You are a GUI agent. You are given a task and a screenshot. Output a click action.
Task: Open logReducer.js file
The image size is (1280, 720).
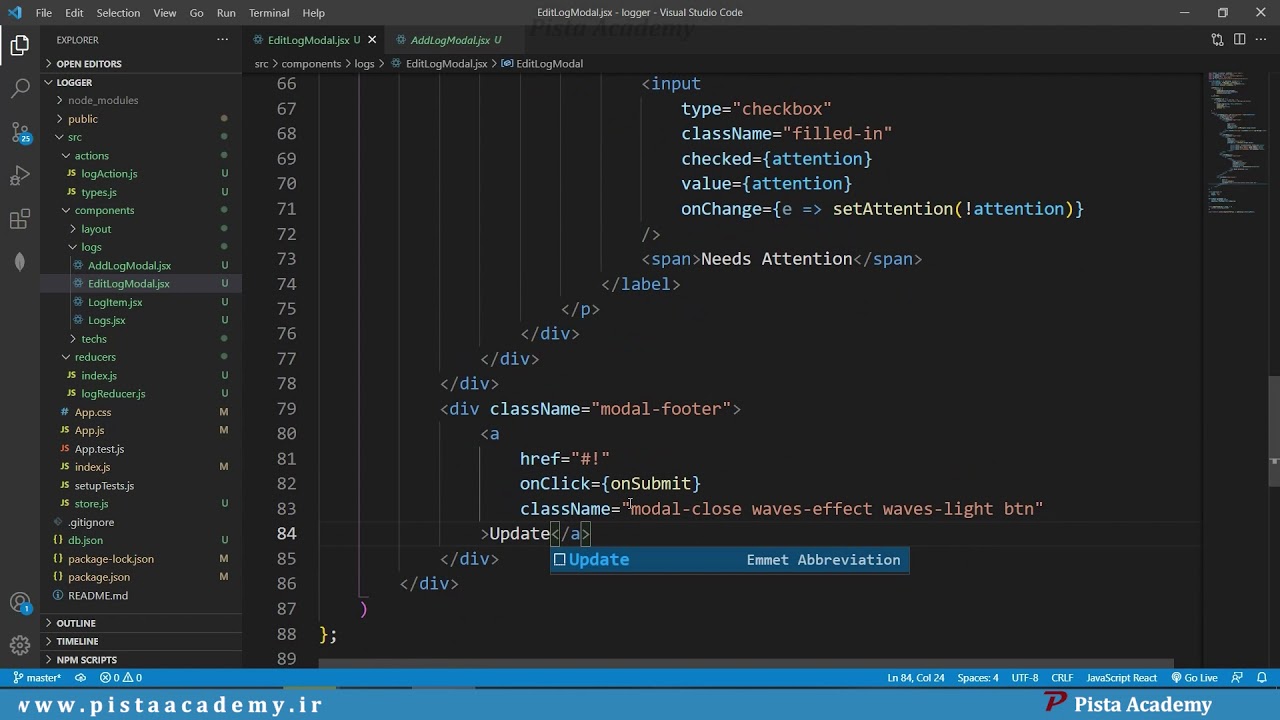pyautogui.click(x=113, y=394)
